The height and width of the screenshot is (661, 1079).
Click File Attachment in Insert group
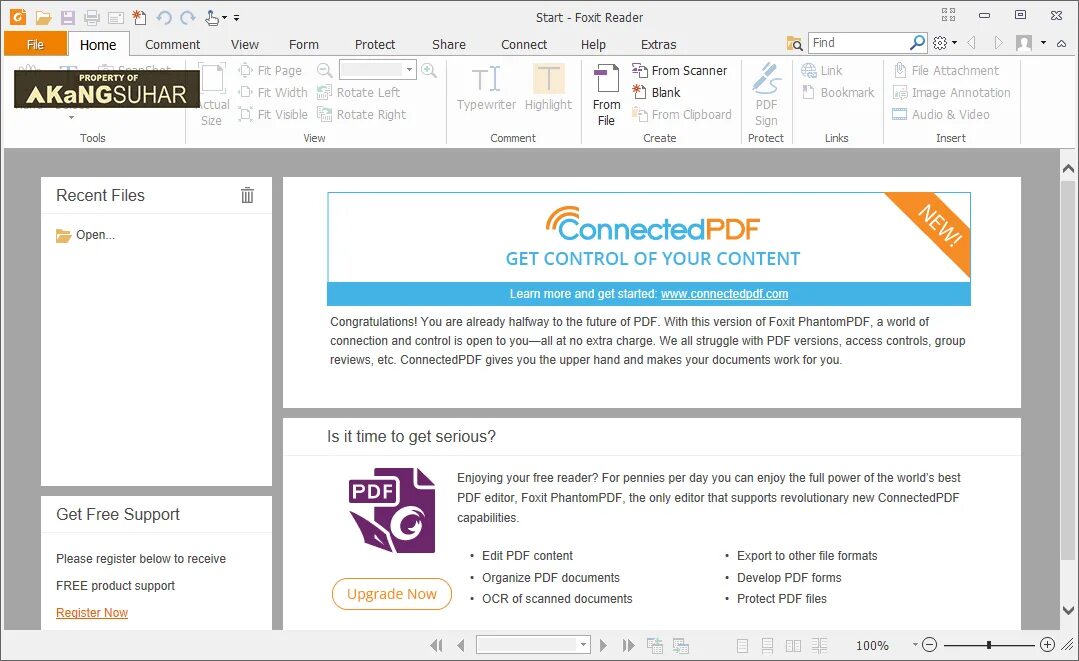tap(946, 70)
